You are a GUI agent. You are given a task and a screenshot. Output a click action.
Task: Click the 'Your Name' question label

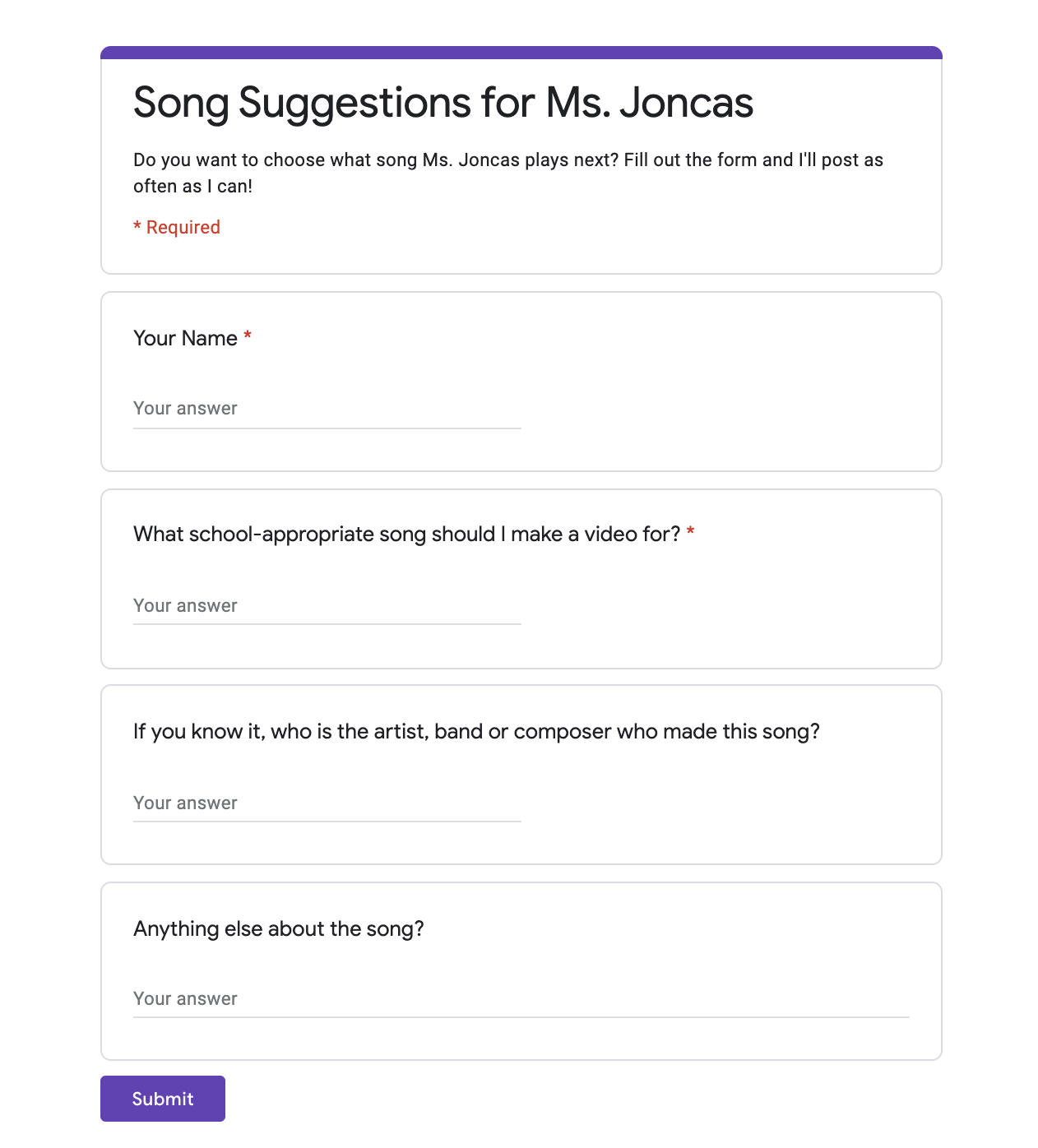pyautogui.click(x=185, y=339)
